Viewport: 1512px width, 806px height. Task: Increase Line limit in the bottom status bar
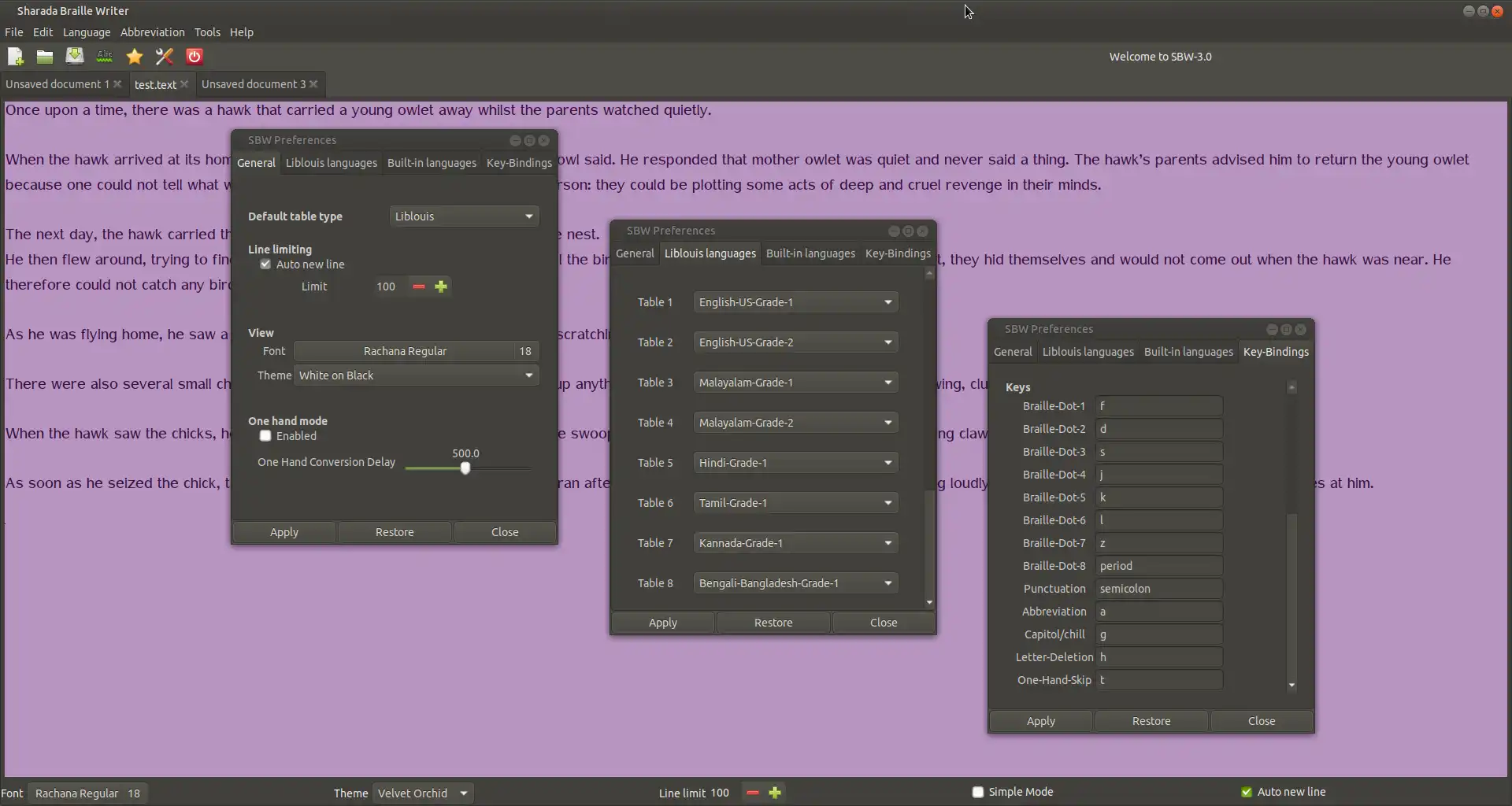775,793
